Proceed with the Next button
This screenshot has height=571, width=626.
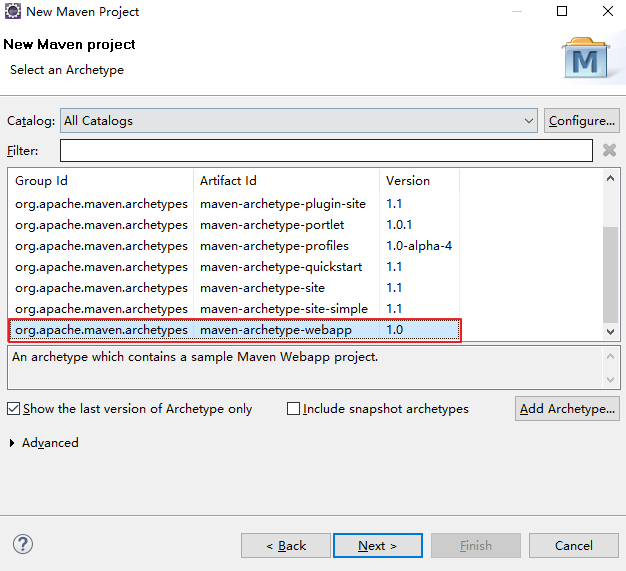(x=378, y=545)
